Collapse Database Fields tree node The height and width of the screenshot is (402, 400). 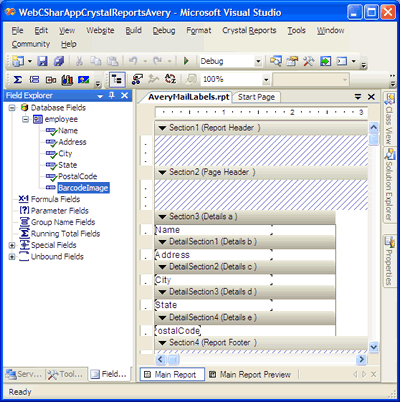coord(12,108)
